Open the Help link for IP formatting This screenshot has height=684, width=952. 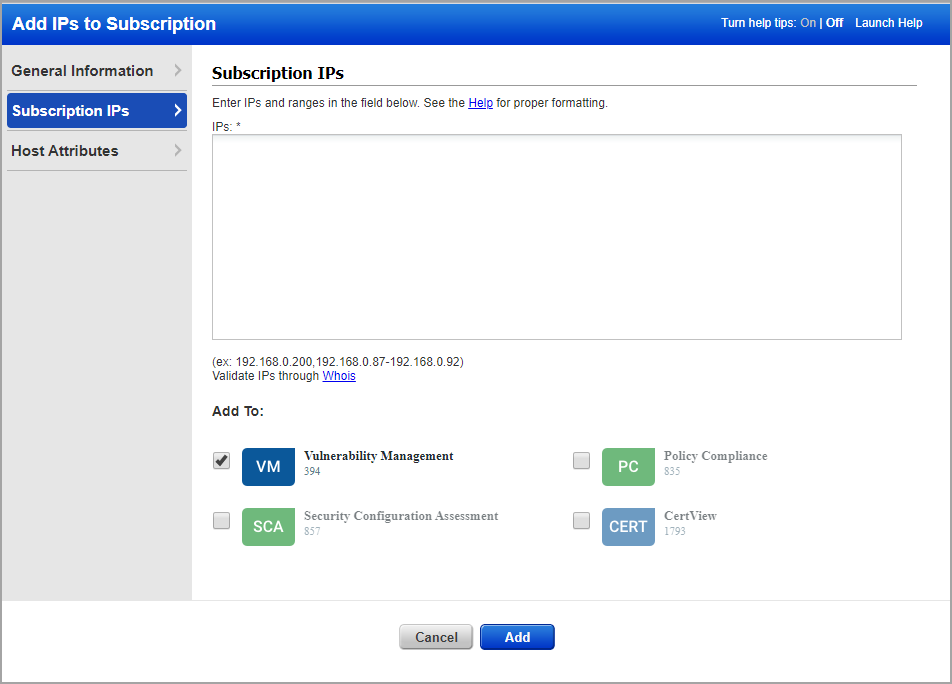[480, 103]
